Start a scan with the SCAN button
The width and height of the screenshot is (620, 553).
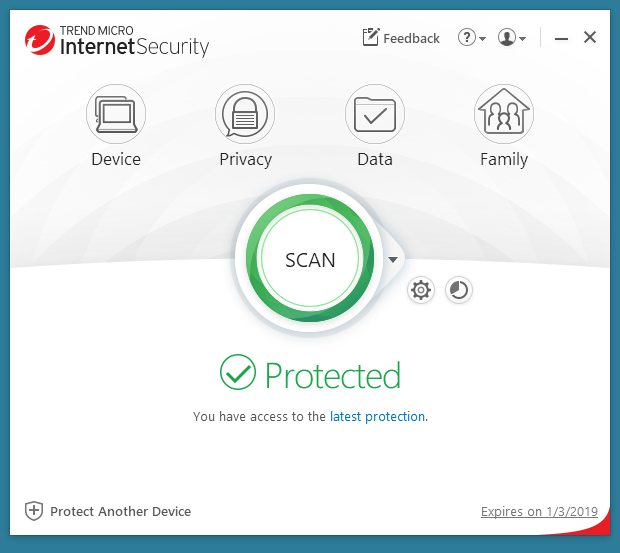[x=310, y=260]
